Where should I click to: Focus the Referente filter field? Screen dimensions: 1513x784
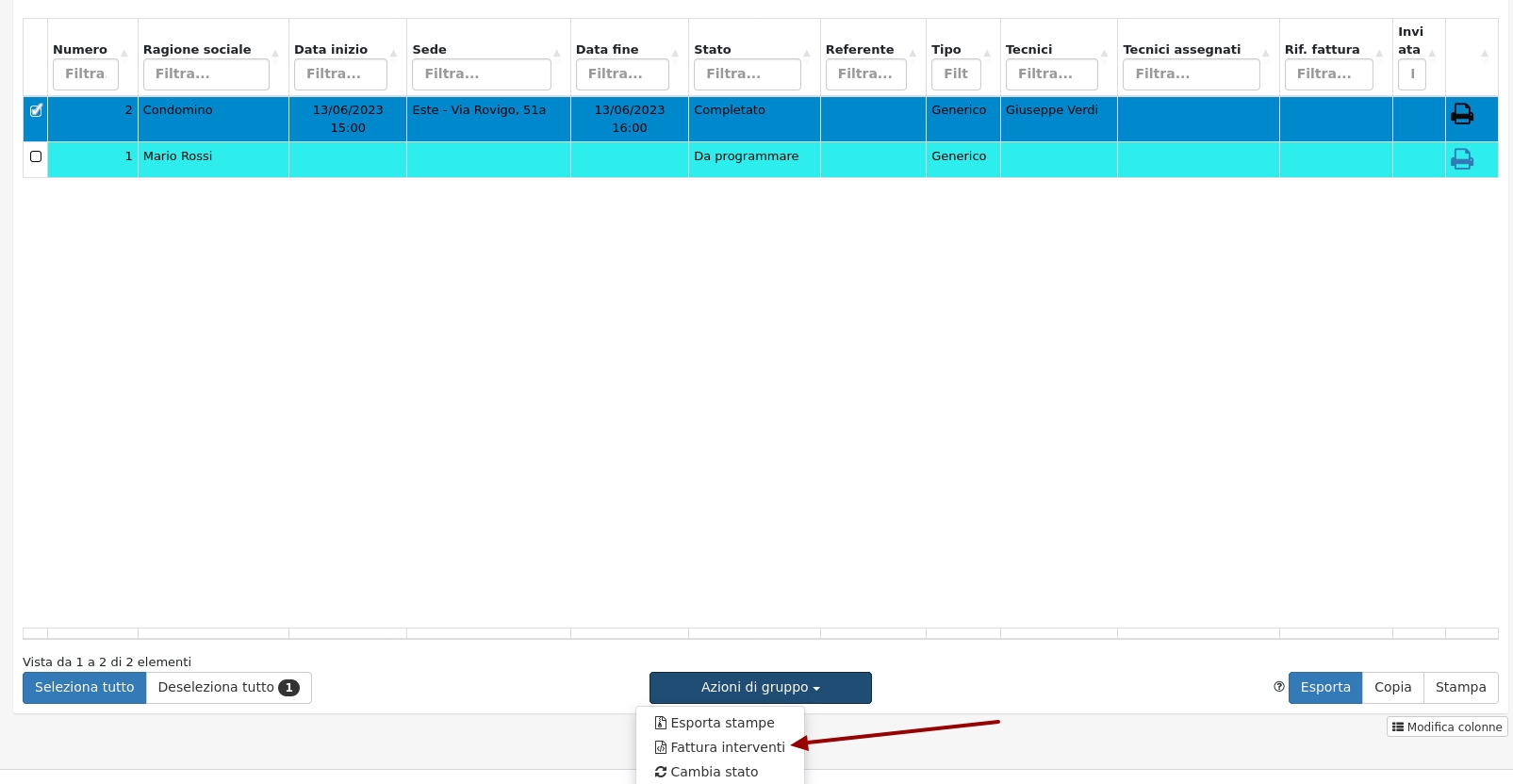coord(865,73)
